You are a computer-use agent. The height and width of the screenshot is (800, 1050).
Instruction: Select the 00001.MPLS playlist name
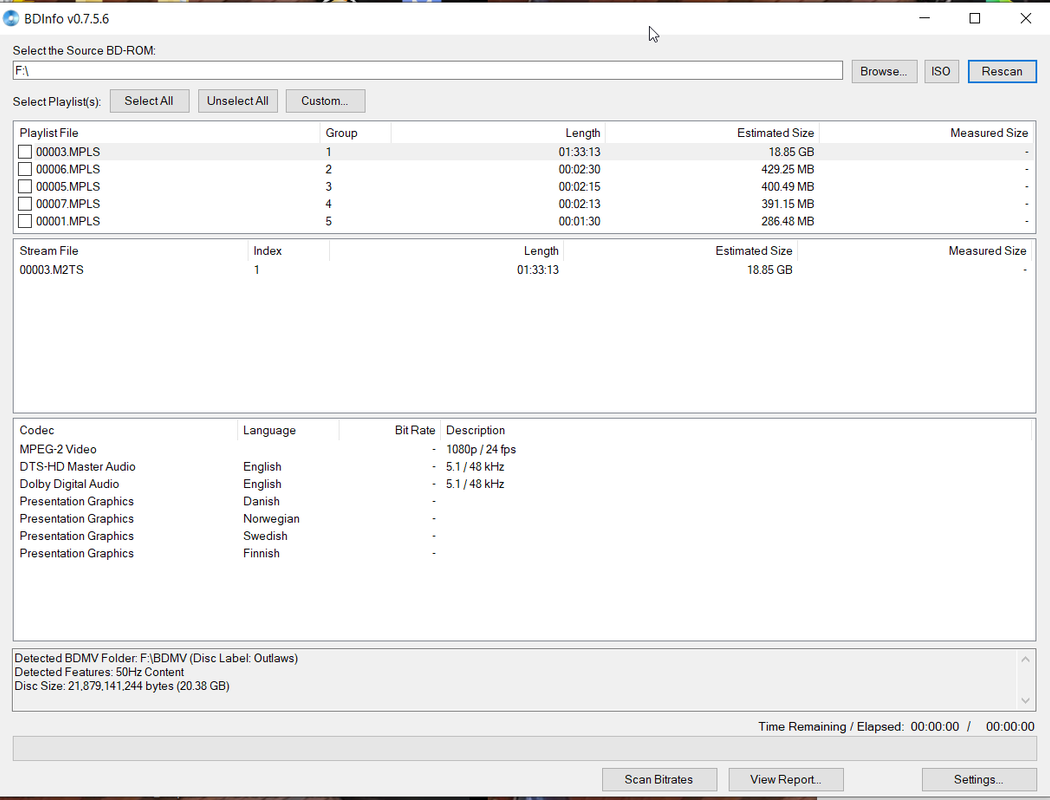68,222
